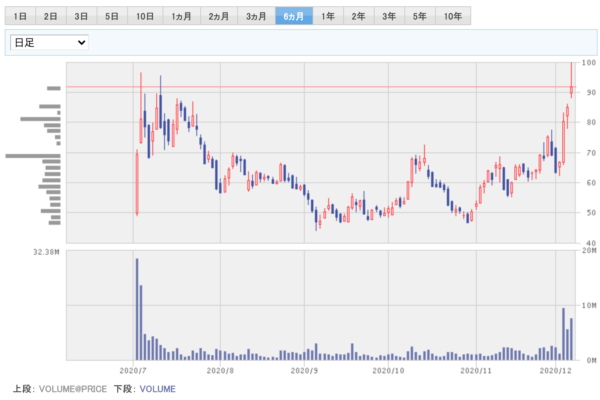Select the 3日 time range tab
600x400 pixels.
pyautogui.click(x=82, y=16)
